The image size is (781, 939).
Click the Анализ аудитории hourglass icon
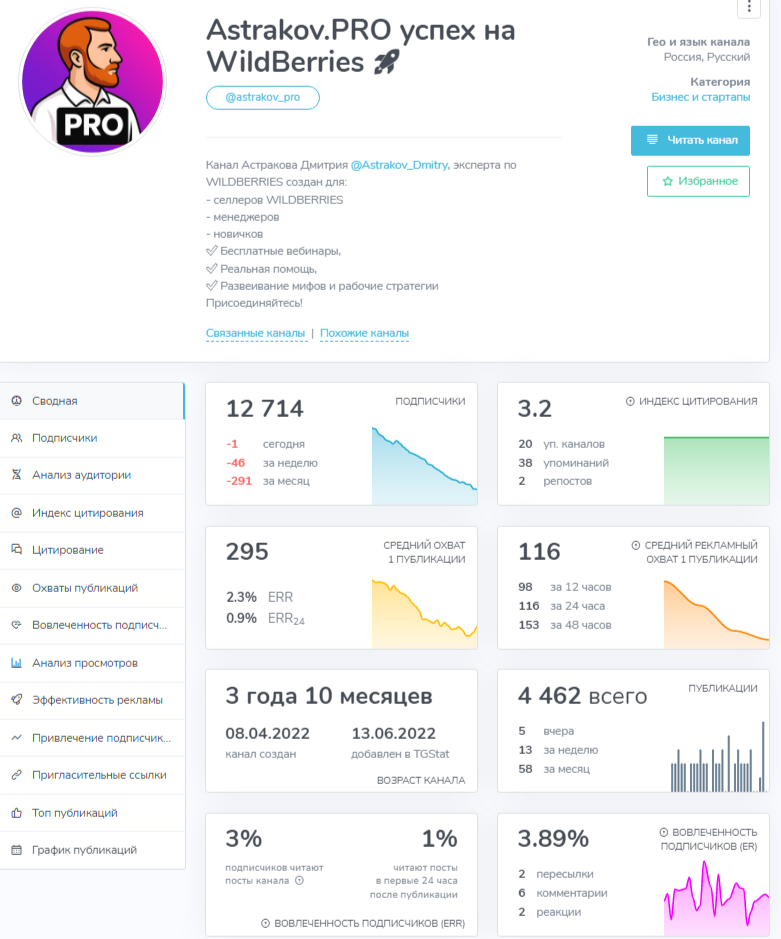(17, 475)
